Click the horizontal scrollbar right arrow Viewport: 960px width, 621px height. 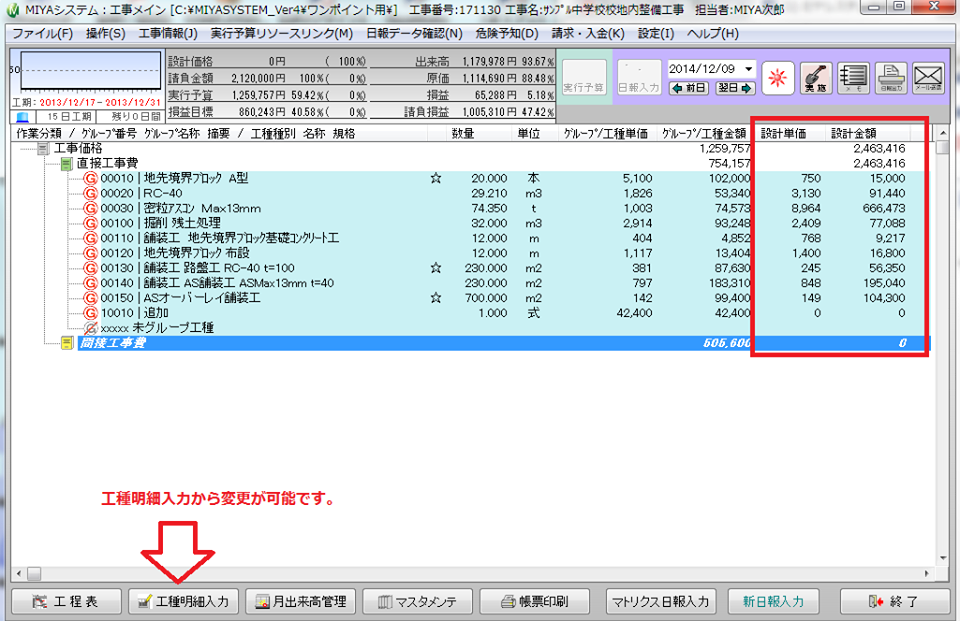click(927, 574)
